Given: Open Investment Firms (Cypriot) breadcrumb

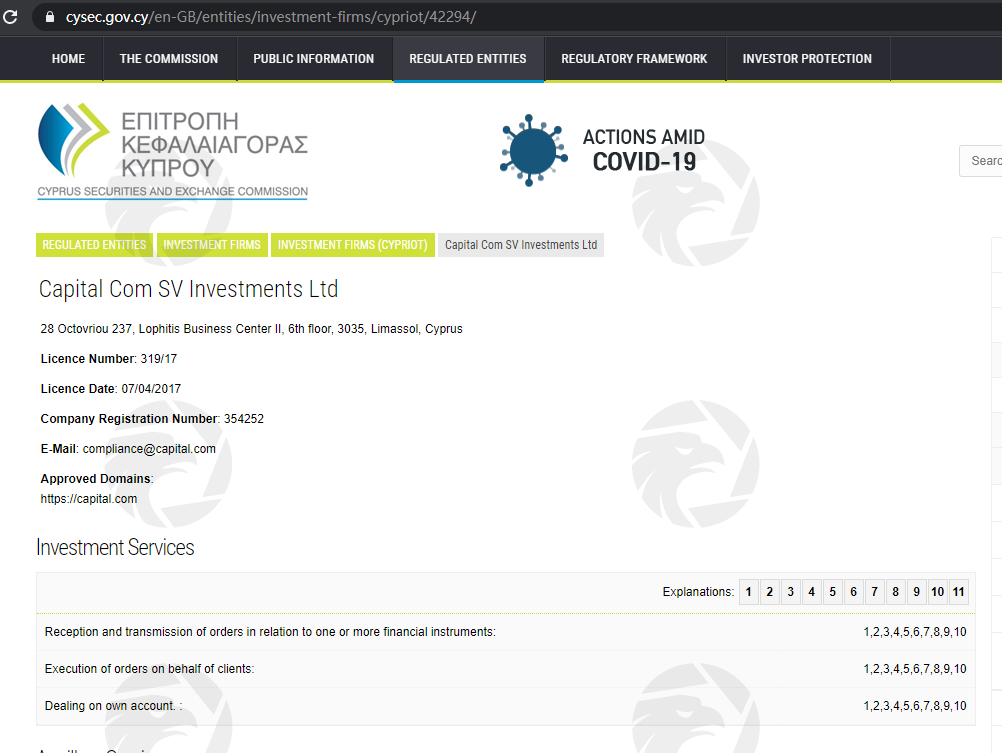Looking at the screenshot, I should click(352, 245).
